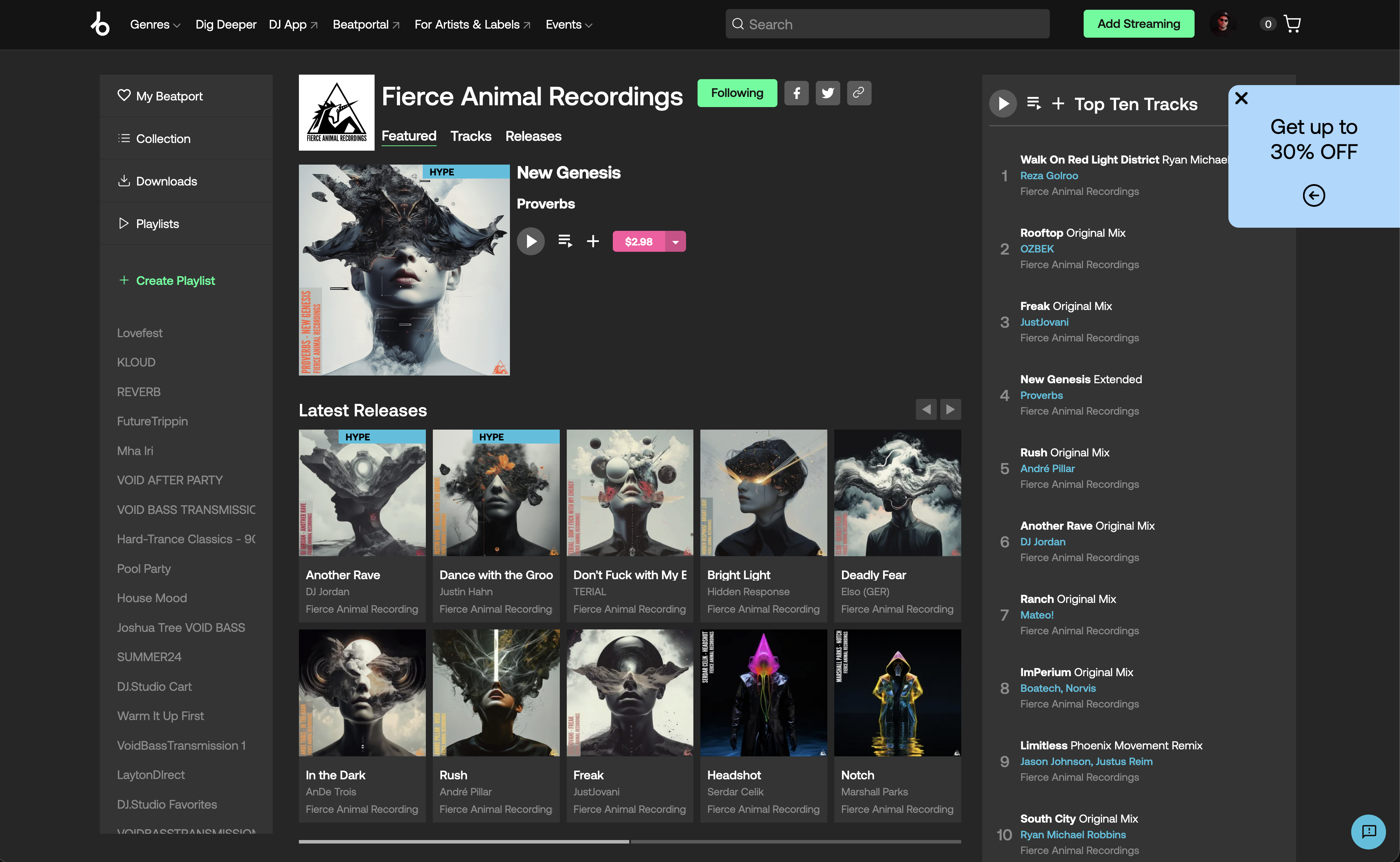
Task: Copy label link icon
Action: 859,93
